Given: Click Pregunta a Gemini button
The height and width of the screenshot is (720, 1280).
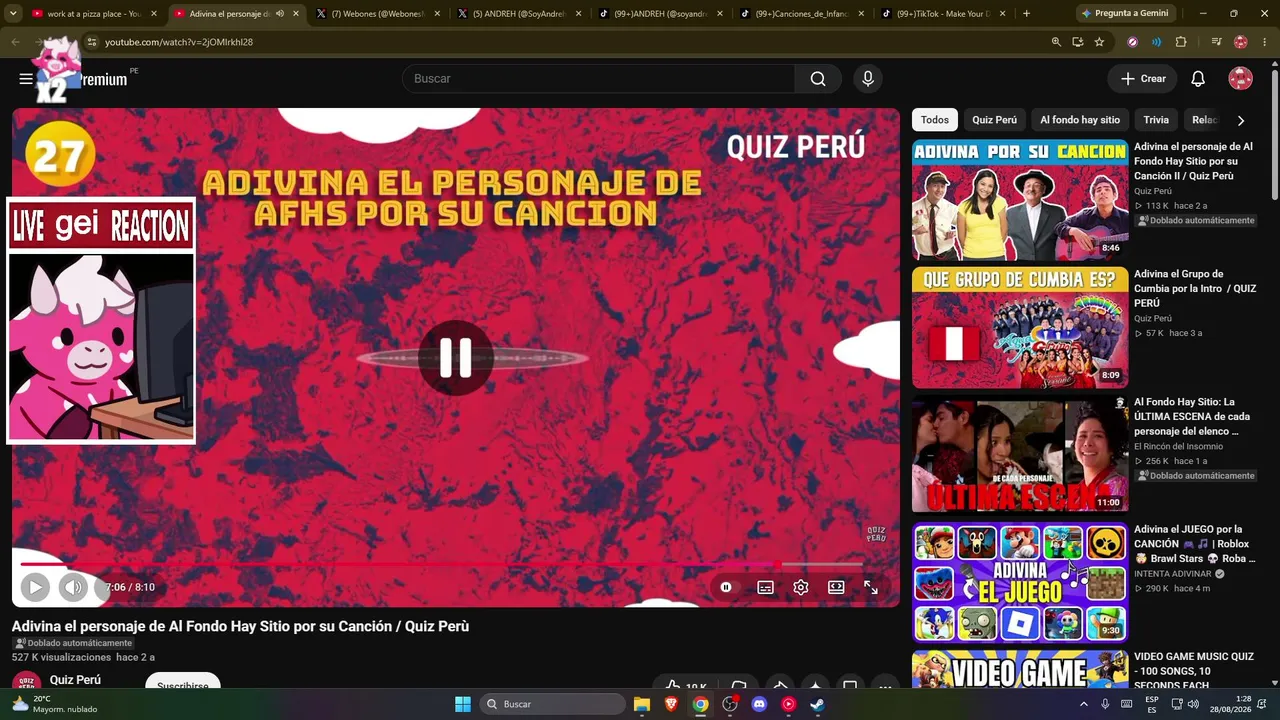Looking at the screenshot, I should pyautogui.click(x=1124, y=14).
